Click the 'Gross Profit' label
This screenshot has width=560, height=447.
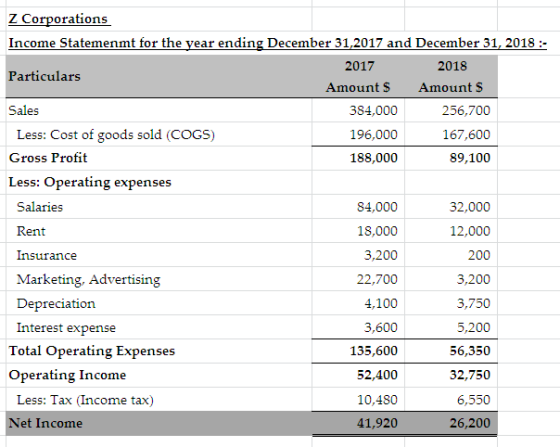(x=48, y=158)
